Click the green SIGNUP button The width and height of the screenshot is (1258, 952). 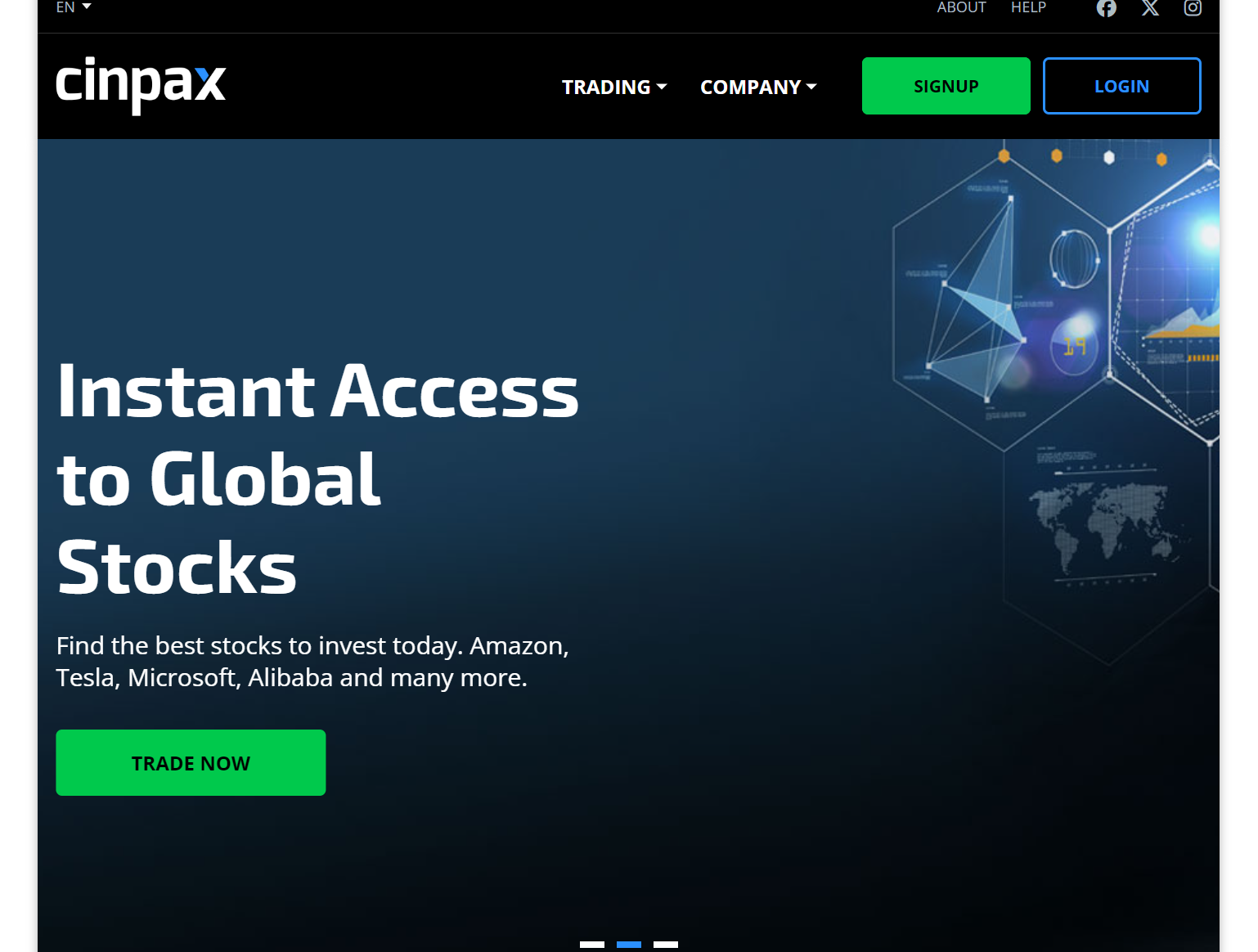coord(946,86)
